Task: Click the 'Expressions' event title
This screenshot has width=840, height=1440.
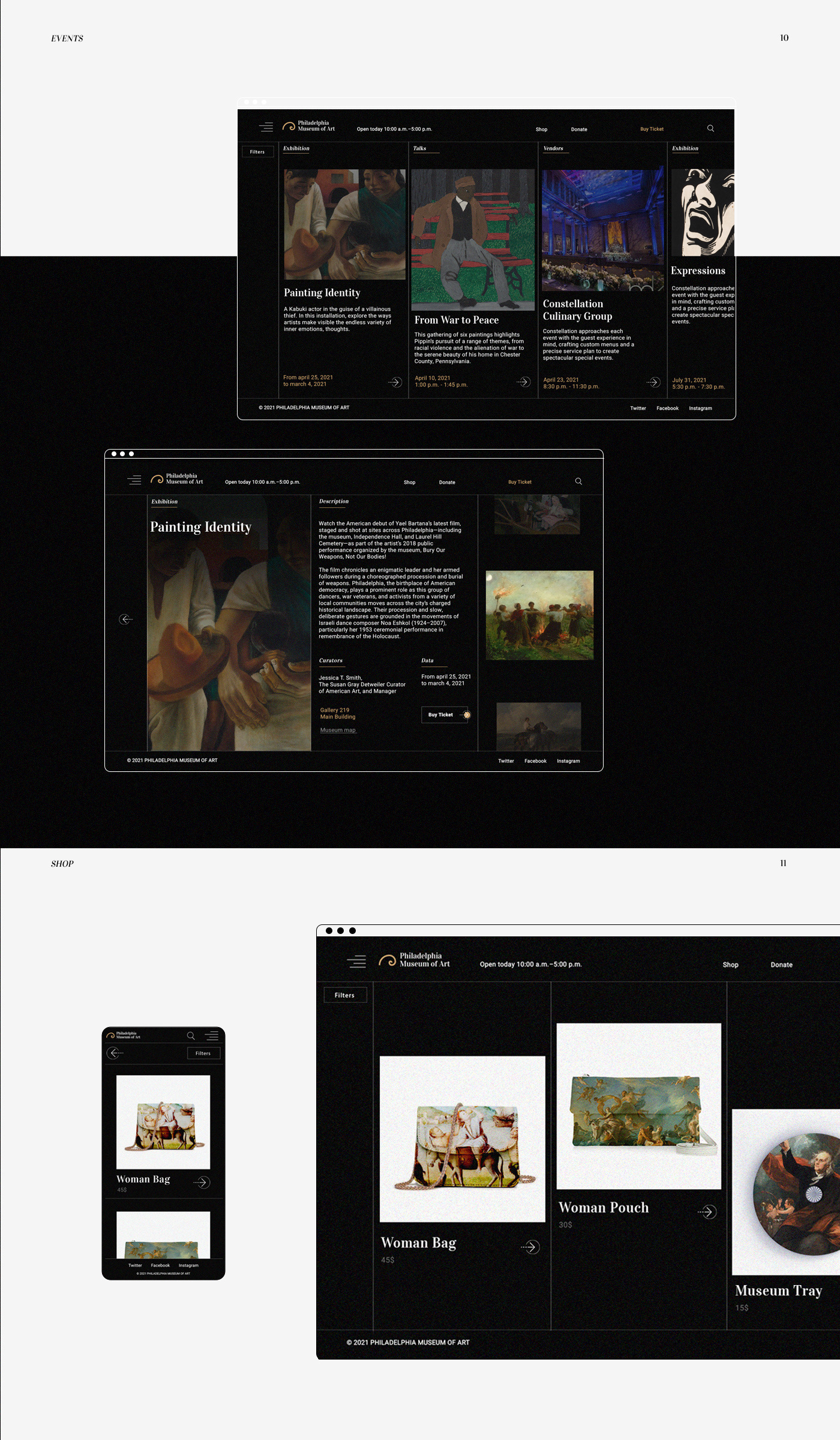Action: click(698, 271)
